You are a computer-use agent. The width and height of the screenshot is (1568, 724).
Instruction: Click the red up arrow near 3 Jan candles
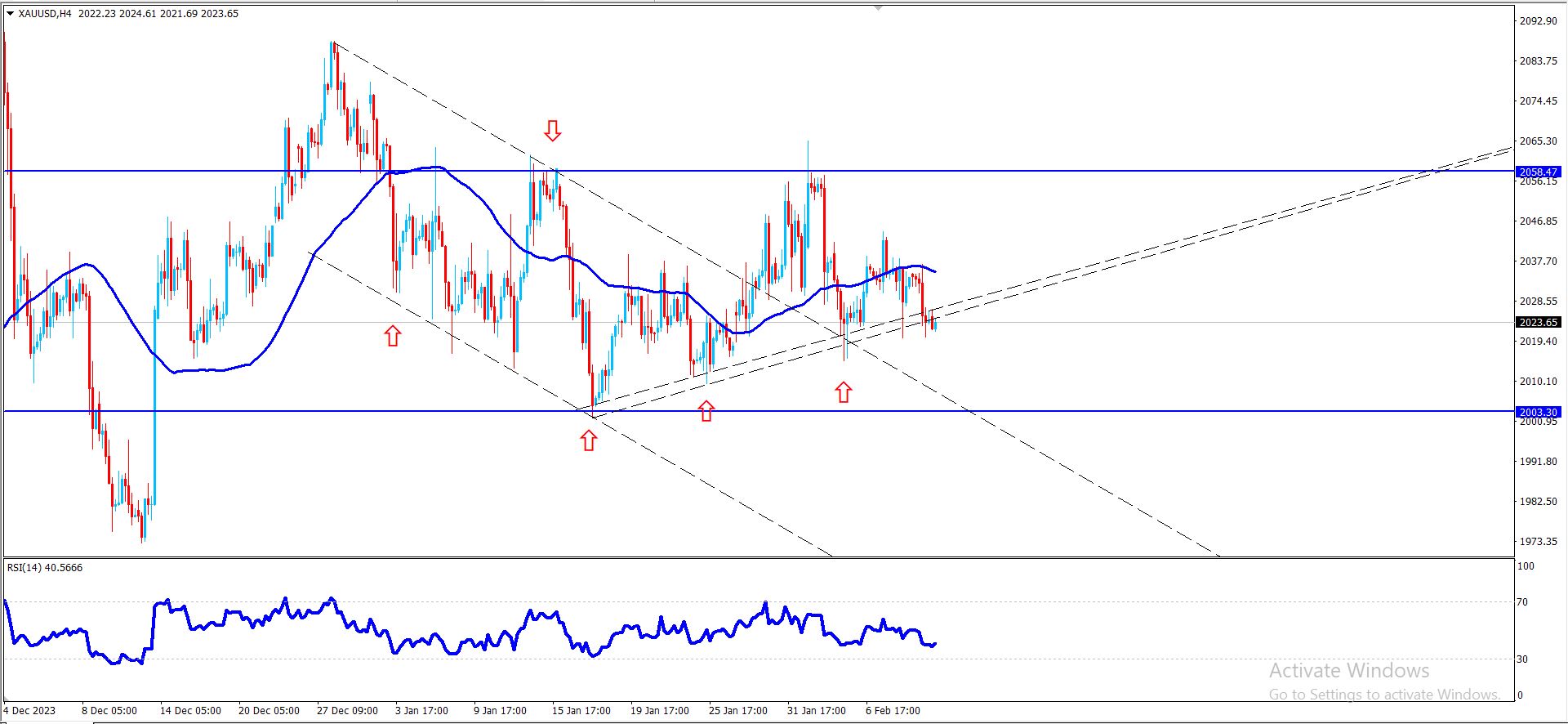click(x=393, y=335)
